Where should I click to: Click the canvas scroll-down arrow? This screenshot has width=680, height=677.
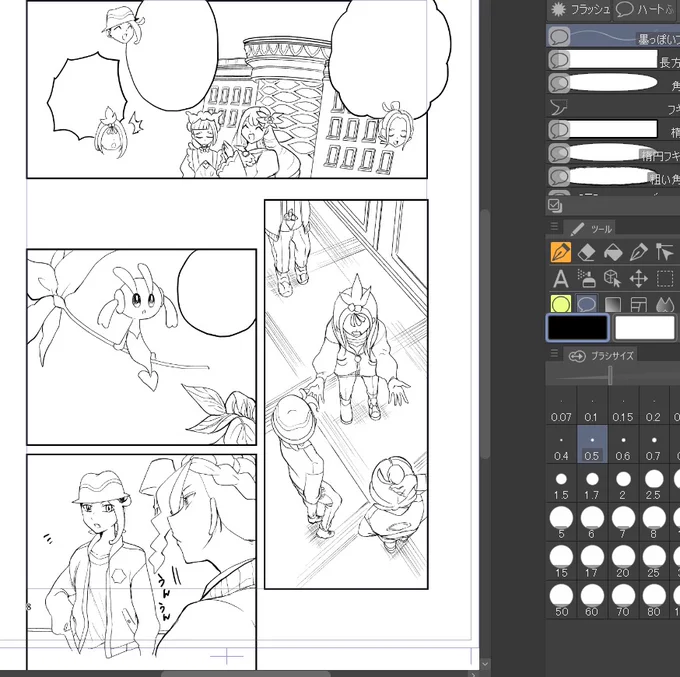coord(485,664)
